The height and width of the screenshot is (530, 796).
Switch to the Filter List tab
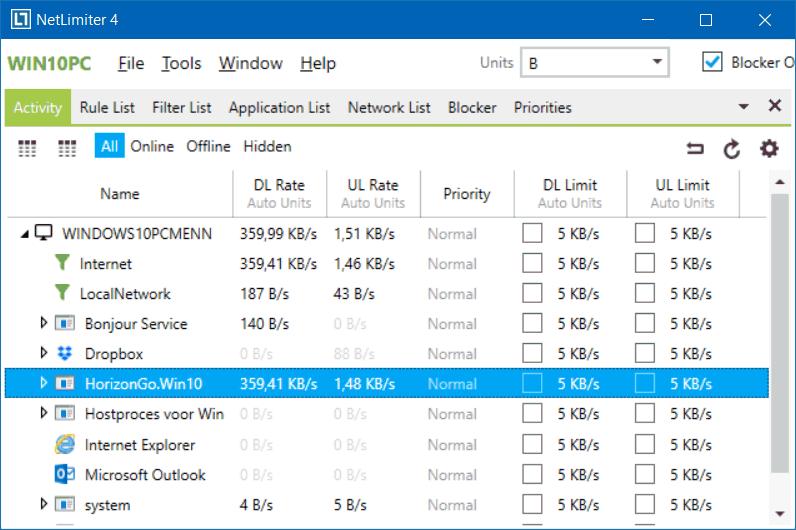click(x=182, y=108)
